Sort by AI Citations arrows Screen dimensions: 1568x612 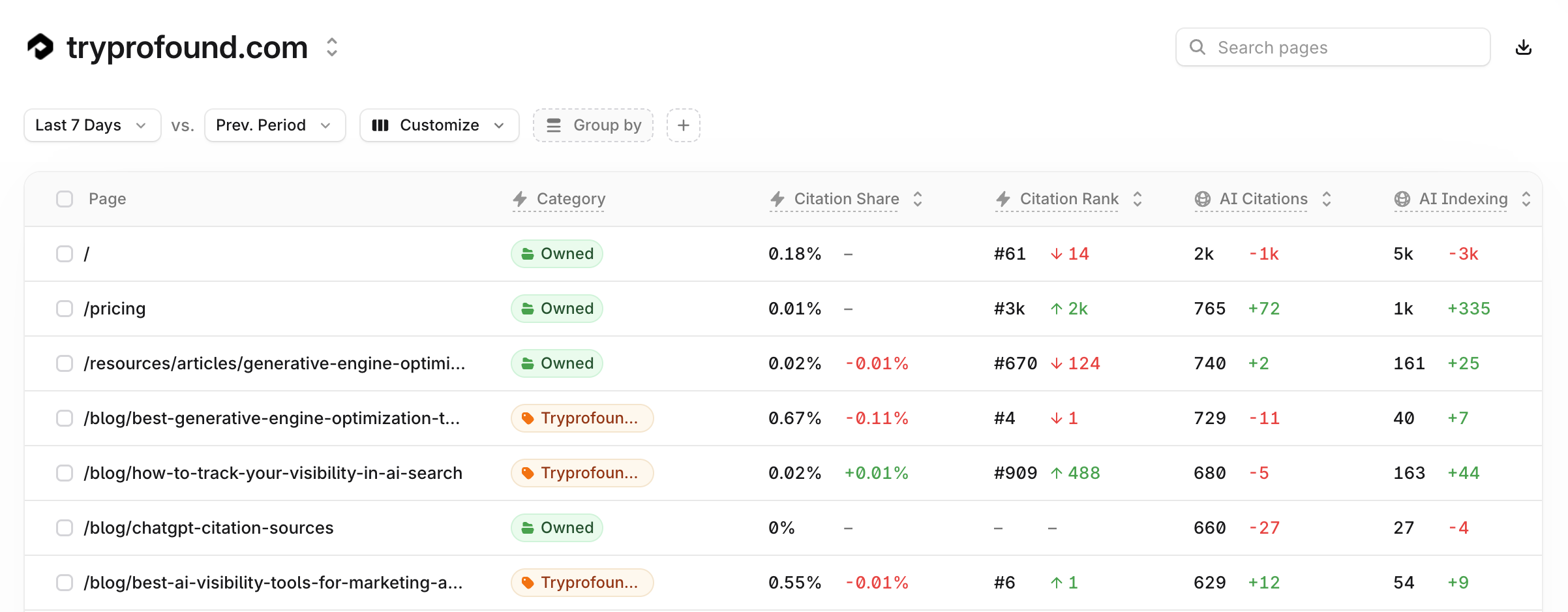point(1327,199)
